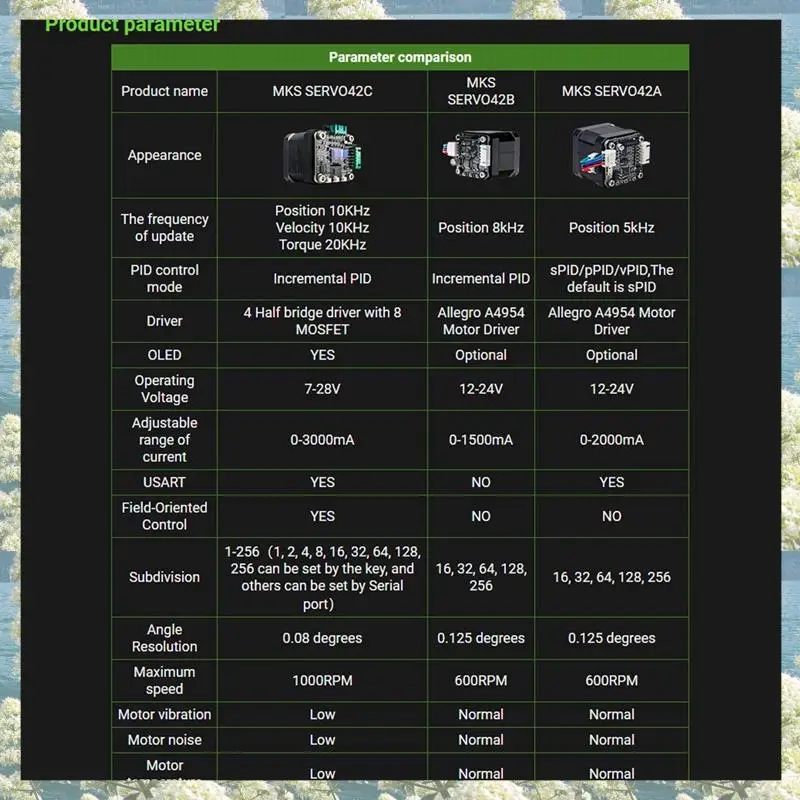Click the USART 'NO' value for SERVO42B

(x=481, y=482)
